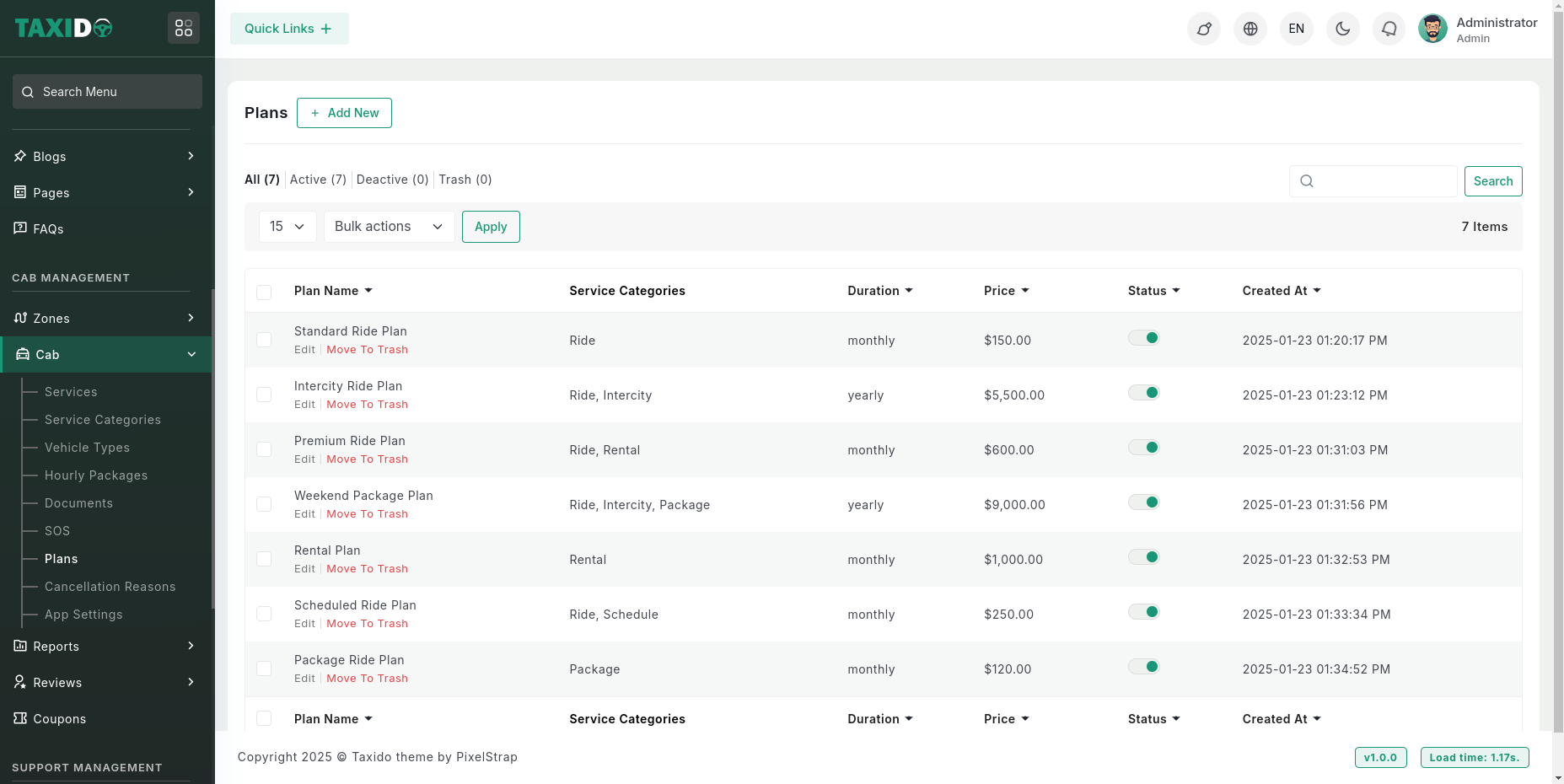
Task: Click the Add New plan button
Action: [344, 113]
